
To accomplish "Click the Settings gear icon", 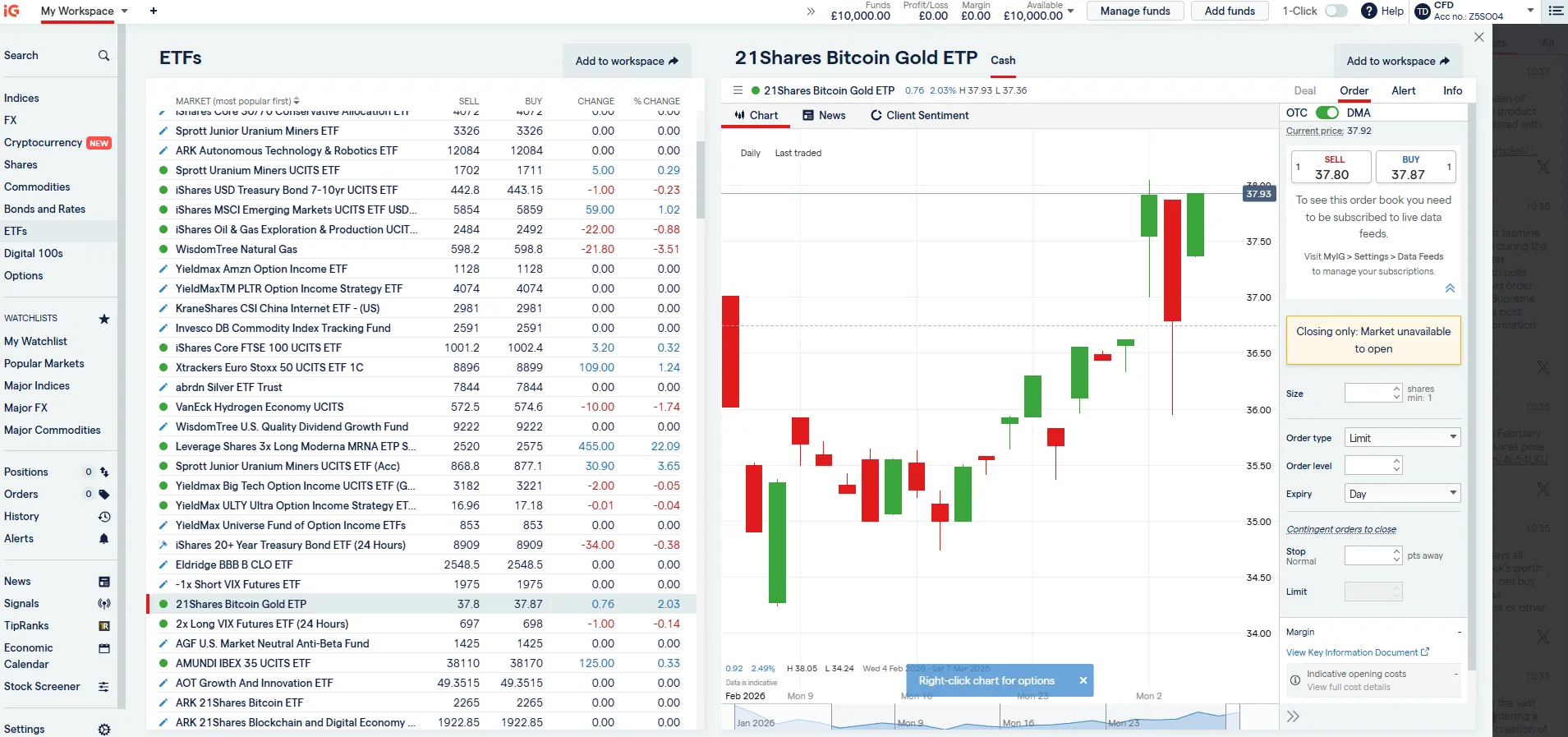I will 104,729.
